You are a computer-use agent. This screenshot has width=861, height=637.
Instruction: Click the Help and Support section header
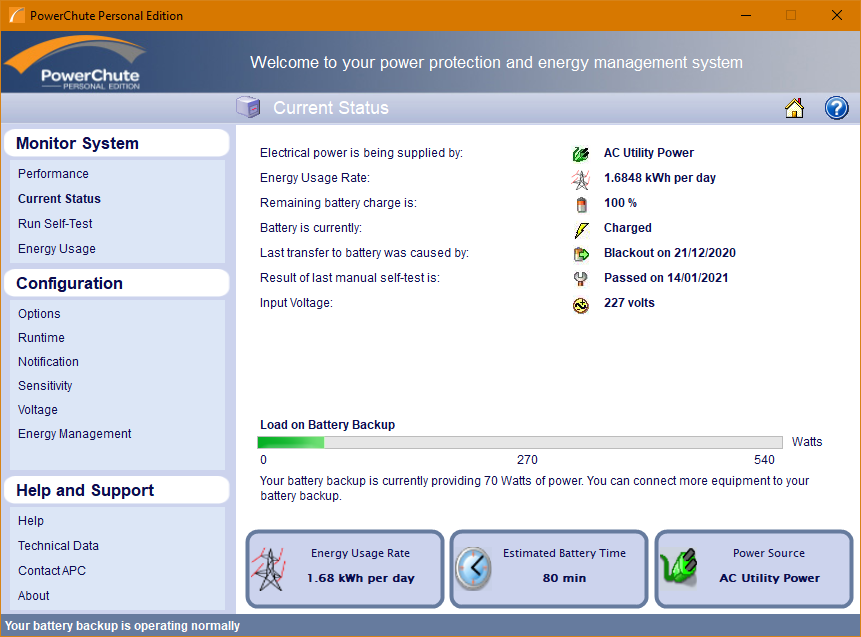(116, 490)
